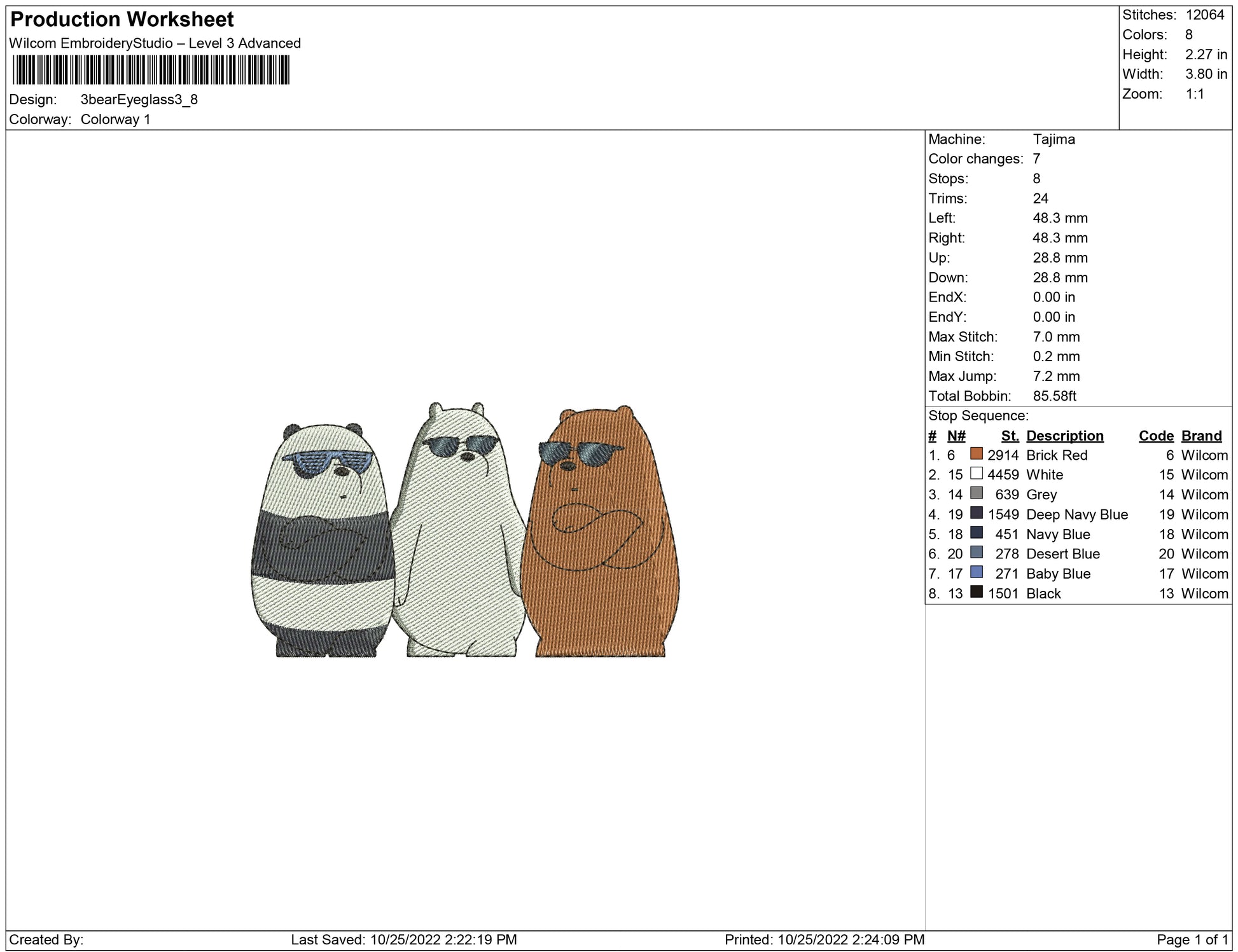This screenshot has height=952, width=1238.
Task: Click the Page 1 of 1 label
Action: [x=1192, y=939]
